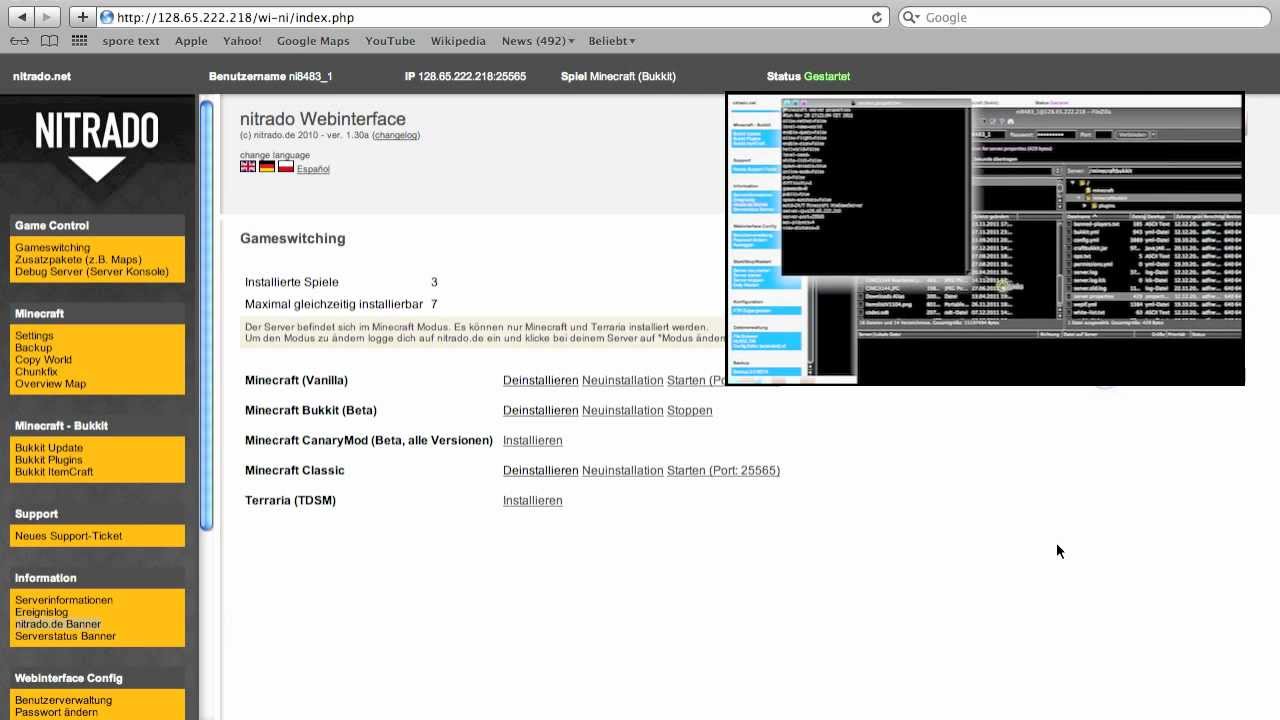This screenshot has height=720, width=1280.
Task: Click the Google search field
Action: 1085,17
